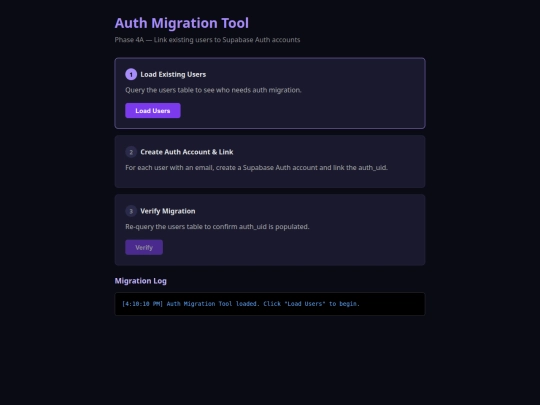Click 'For each user with an email' description
Screen dimensions: 540x405
(257, 167)
